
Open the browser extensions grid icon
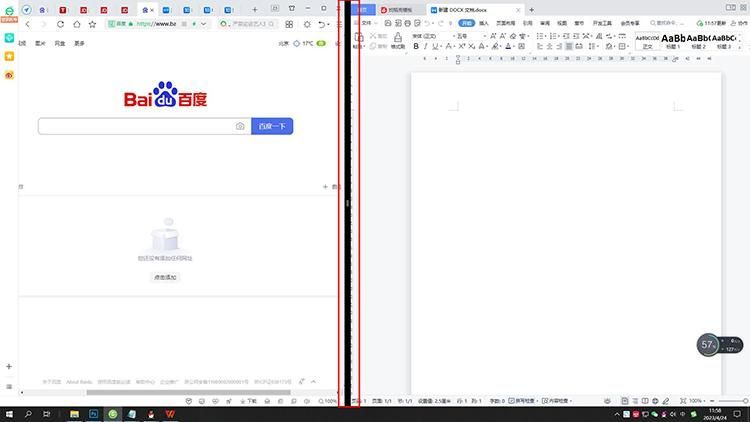point(289,24)
